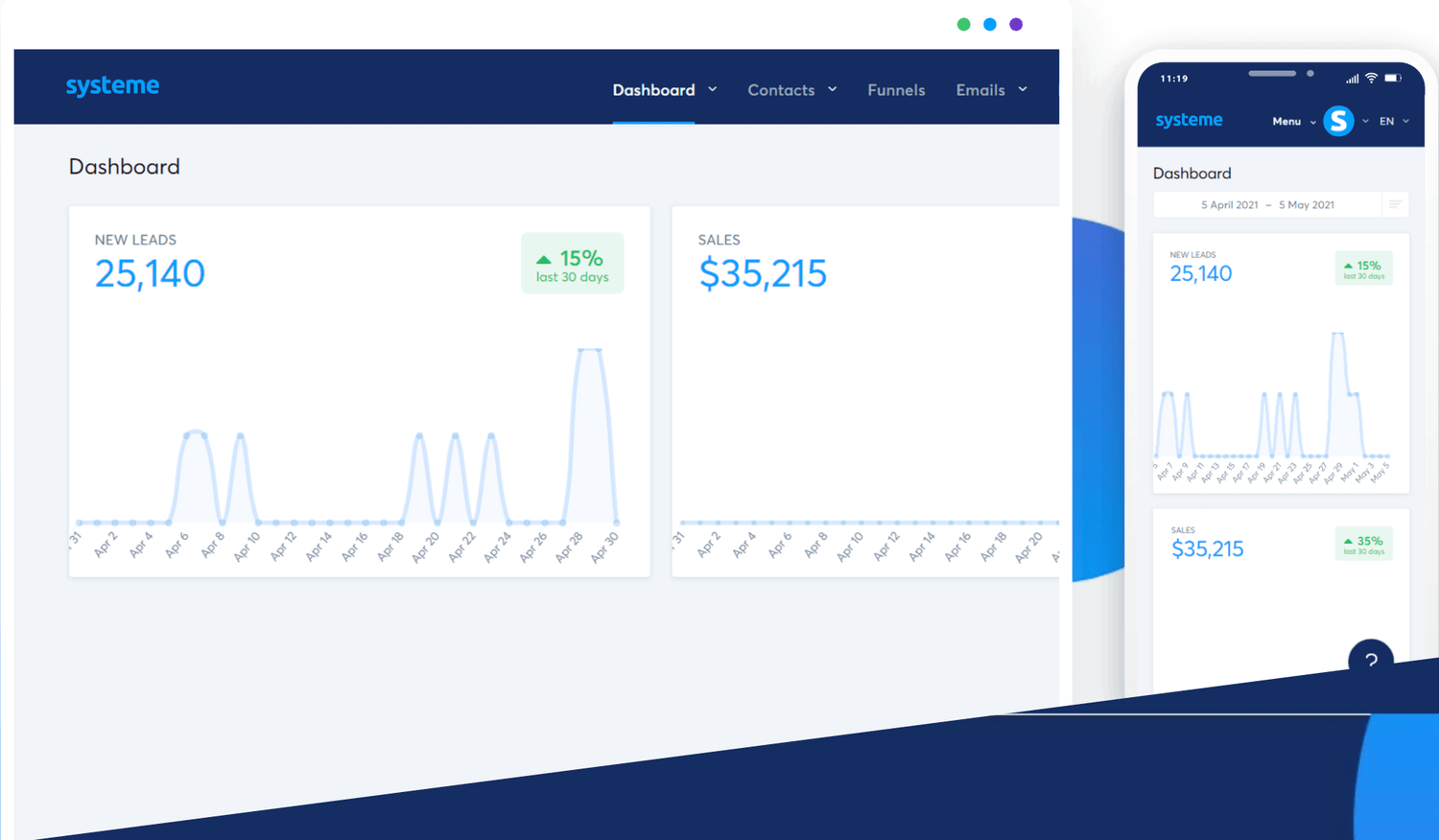The image size is (1439, 840).
Task: Open the Funnels menu item
Action: tap(896, 90)
